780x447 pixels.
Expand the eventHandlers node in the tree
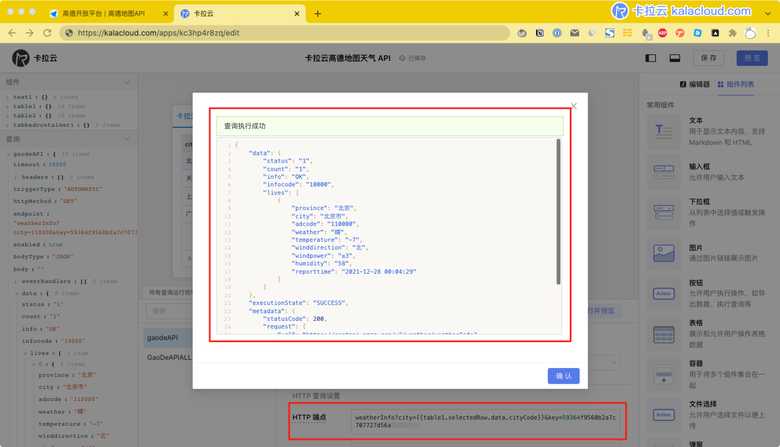point(16,281)
